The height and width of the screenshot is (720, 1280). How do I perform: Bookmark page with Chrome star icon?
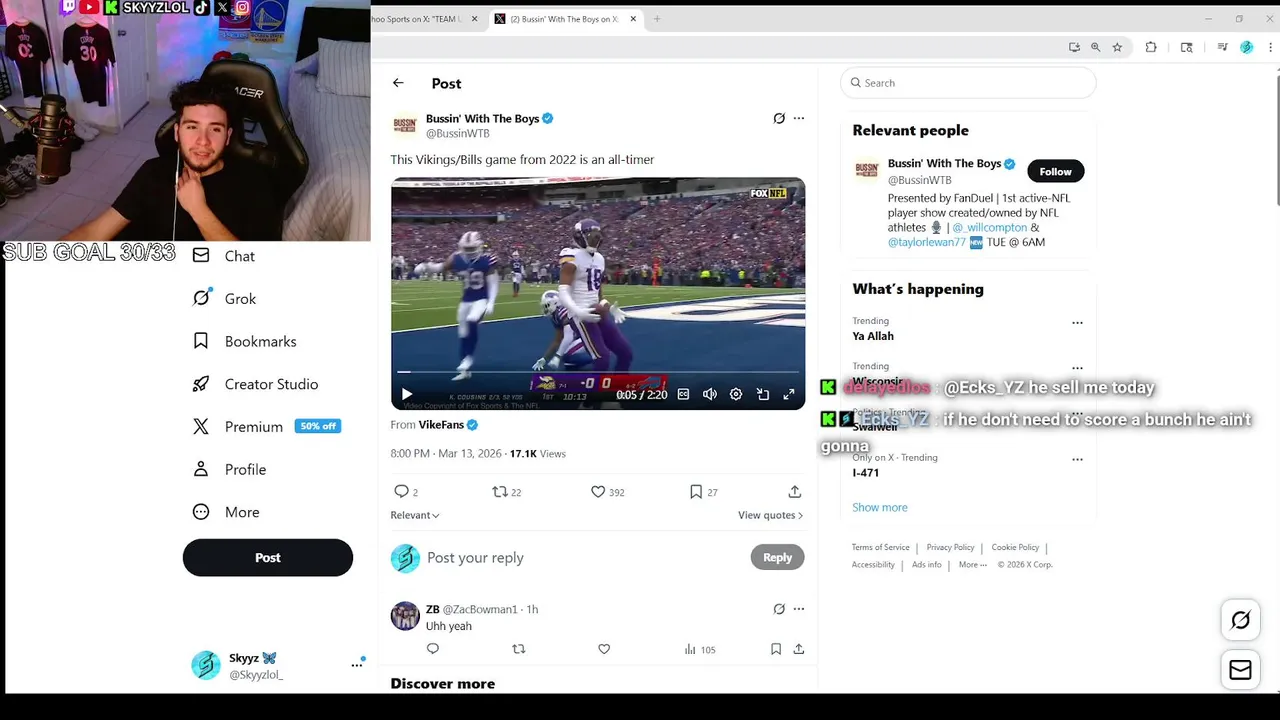point(1117,47)
